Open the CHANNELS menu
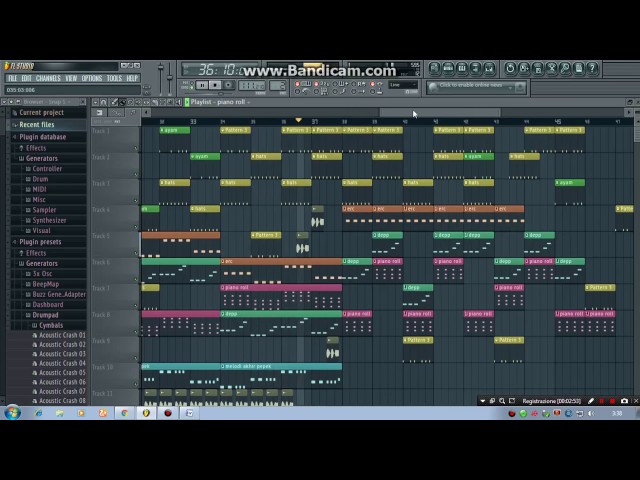Screen dimensions: 640x480 coord(48,78)
